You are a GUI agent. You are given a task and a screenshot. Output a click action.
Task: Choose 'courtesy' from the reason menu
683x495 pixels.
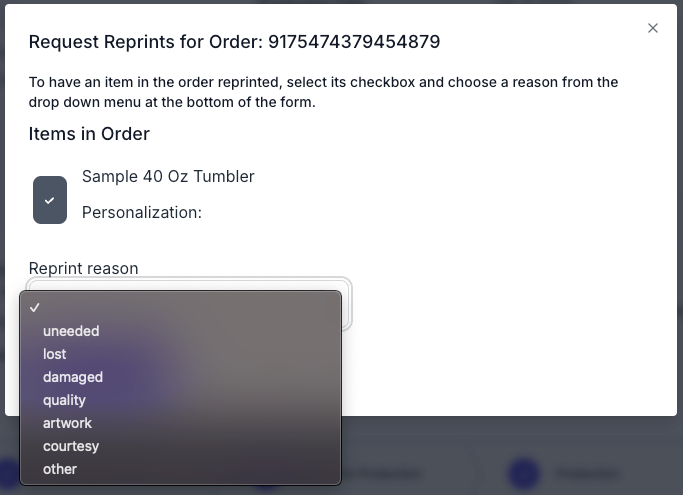point(71,446)
